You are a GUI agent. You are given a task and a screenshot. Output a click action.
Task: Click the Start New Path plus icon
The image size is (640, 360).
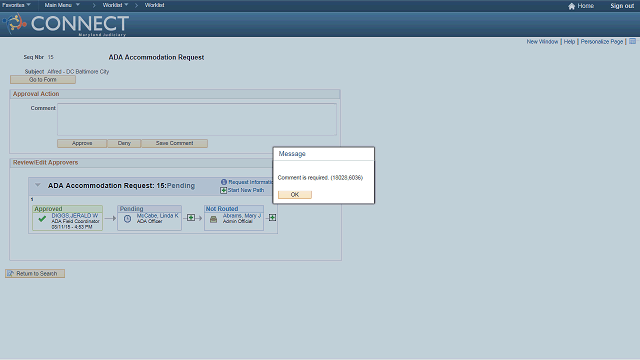point(223,190)
